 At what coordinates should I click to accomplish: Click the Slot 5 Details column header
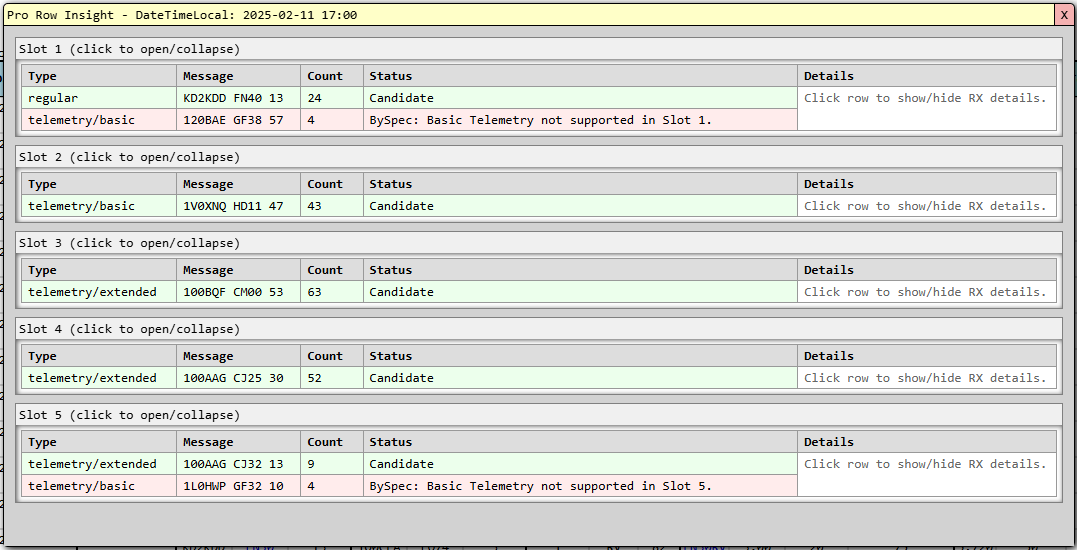click(x=829, y=442)
